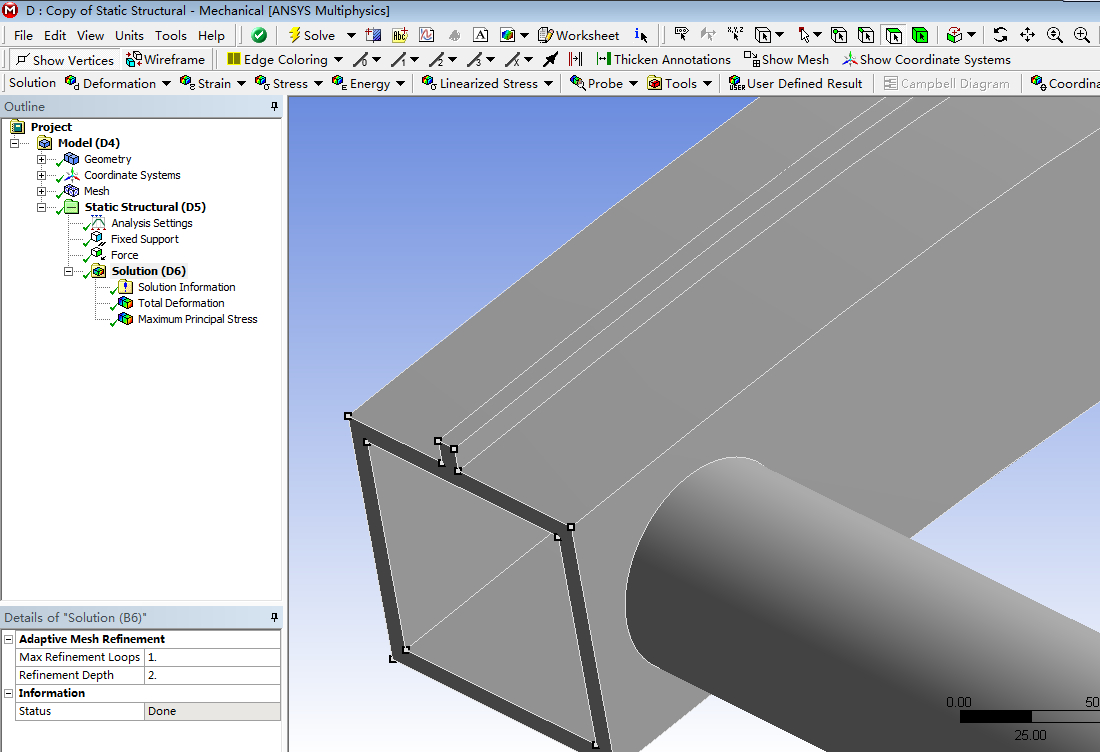
Task: Open the Solve dropdown arrow
Action: coord(351,35)
